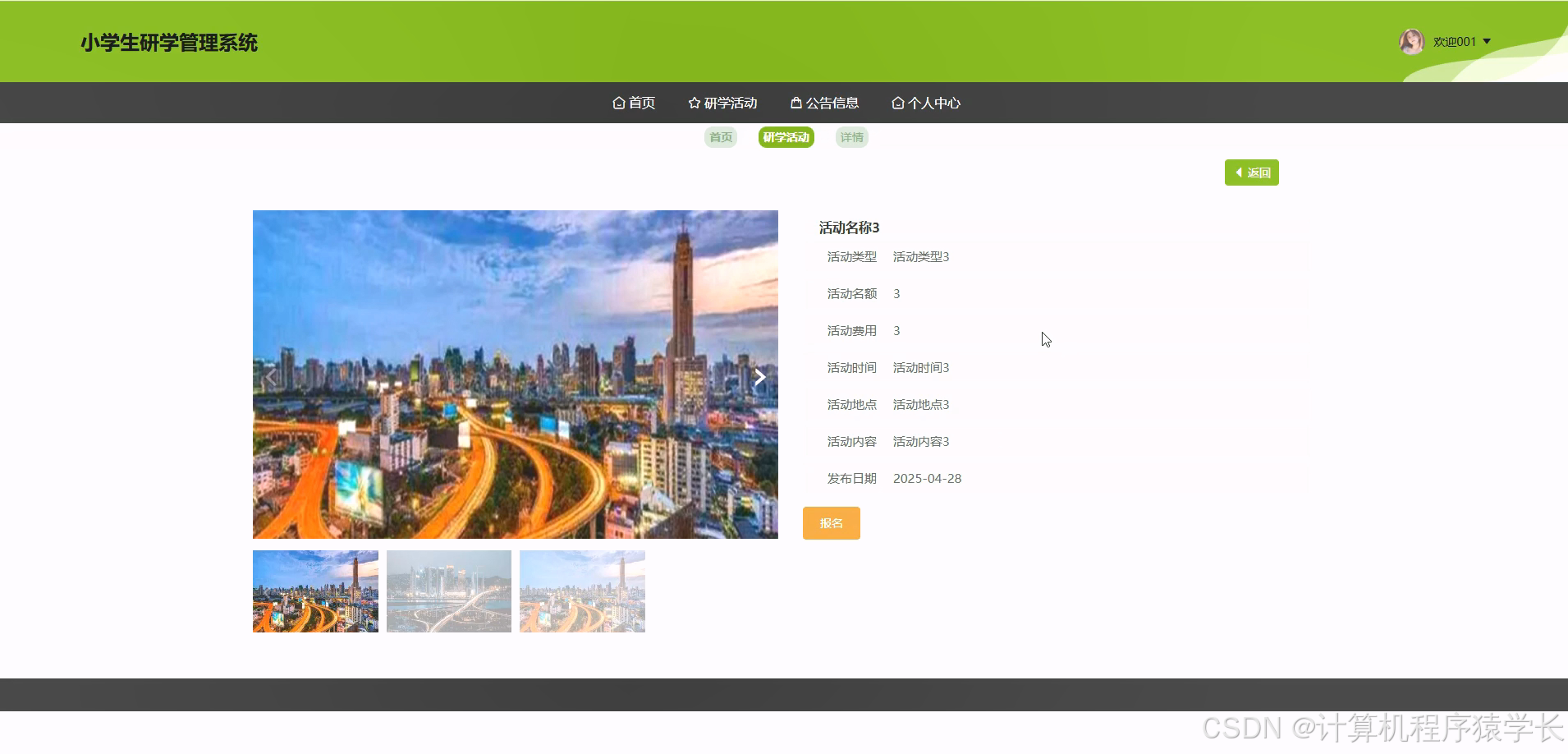Image resolution: width=1568 pixels, height=754 pixels.
Task: Select the second hazy skyline thumbnail
Action: tap(449, 591)
